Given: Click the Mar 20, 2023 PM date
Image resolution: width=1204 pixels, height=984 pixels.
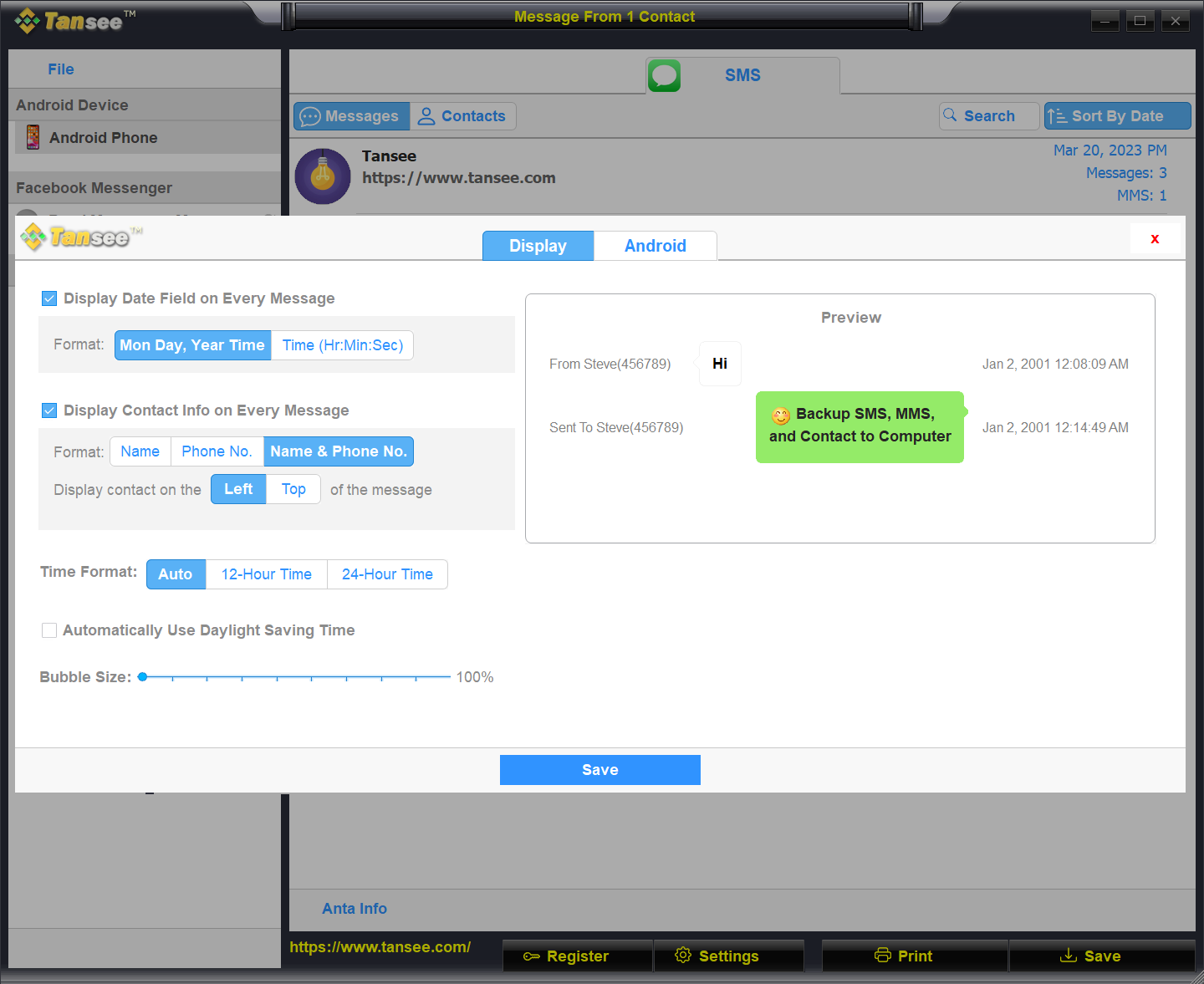Looking at the screenshot, I should click(1110, 150).
